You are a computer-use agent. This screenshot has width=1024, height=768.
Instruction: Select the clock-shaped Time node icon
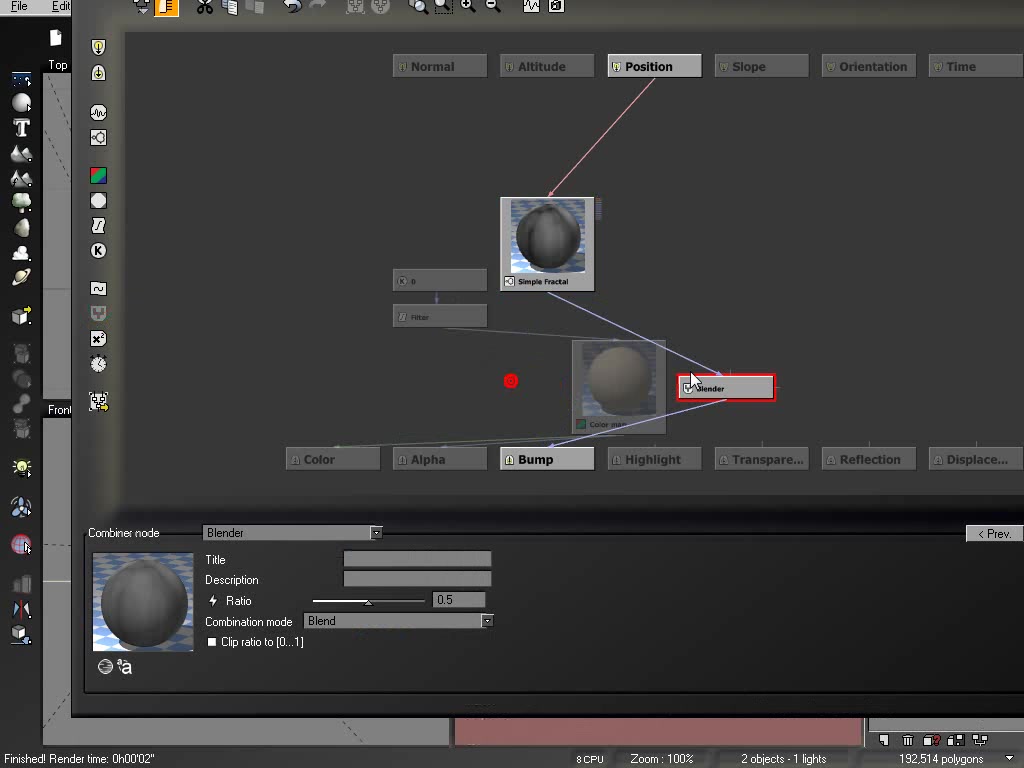(97, 363)
